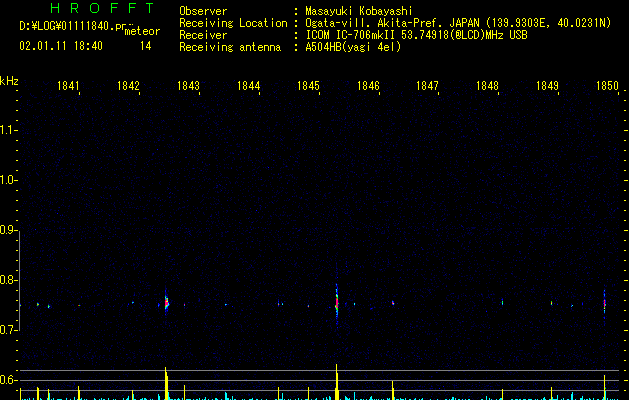This screenshot has height=400, width=629.
Task: Click the tall yellow power spike before 1843
Action: [x=166, y=383]
